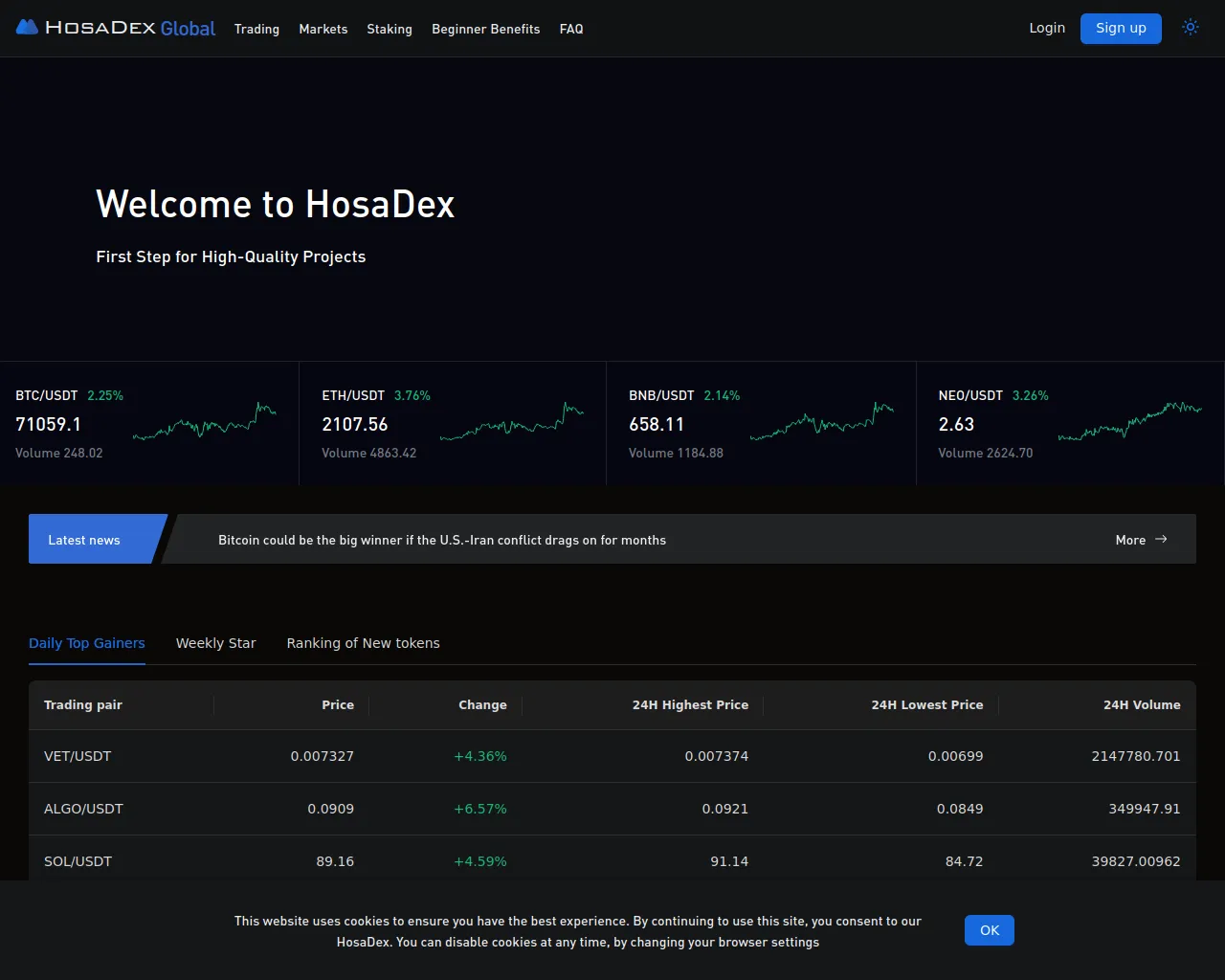Image resolution: width=1225 pixels, height=980 pixels.
Task: Click SOL price 89.16
Action: click(335, 861)
